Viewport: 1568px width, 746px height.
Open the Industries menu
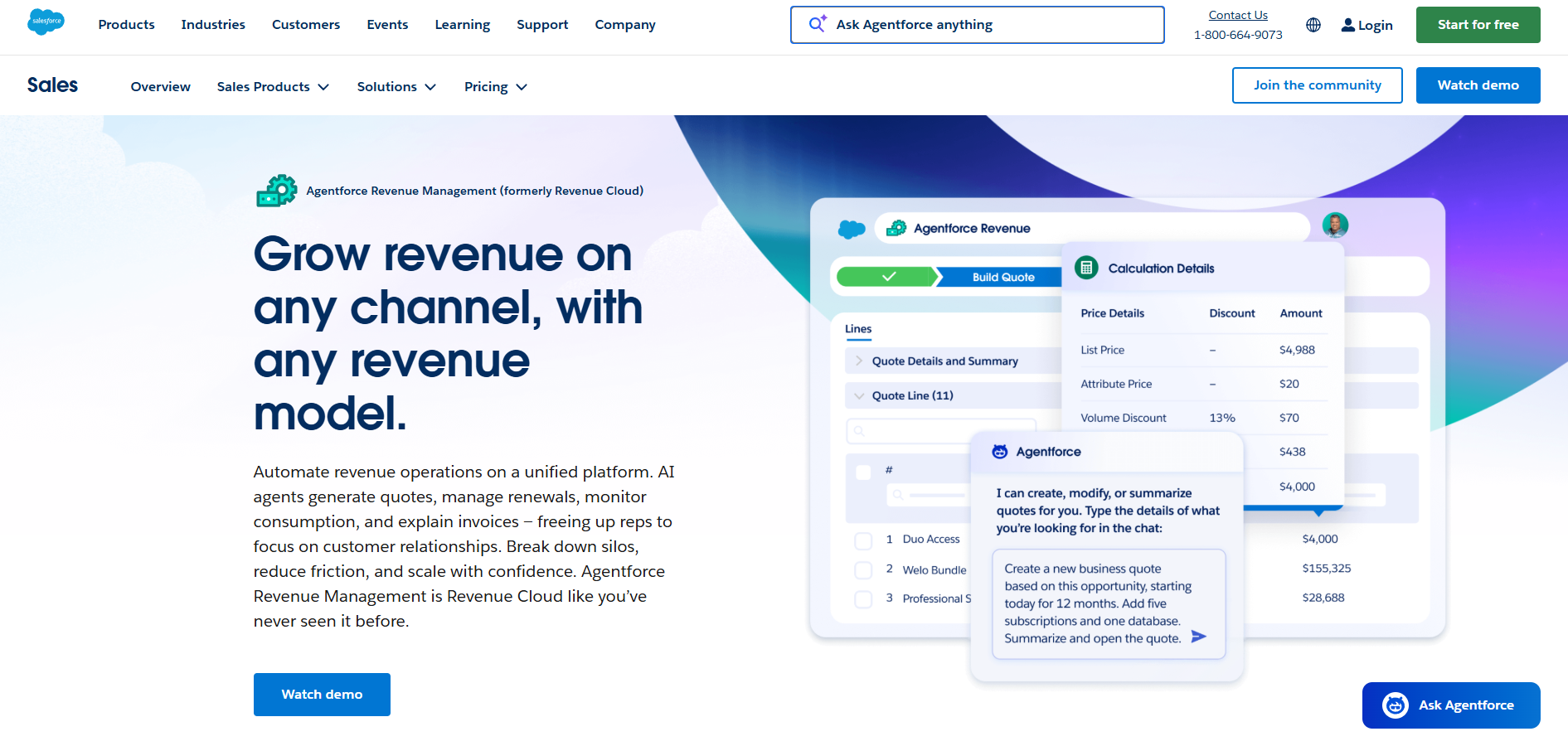pyautogui.click(x=213, y=25)
